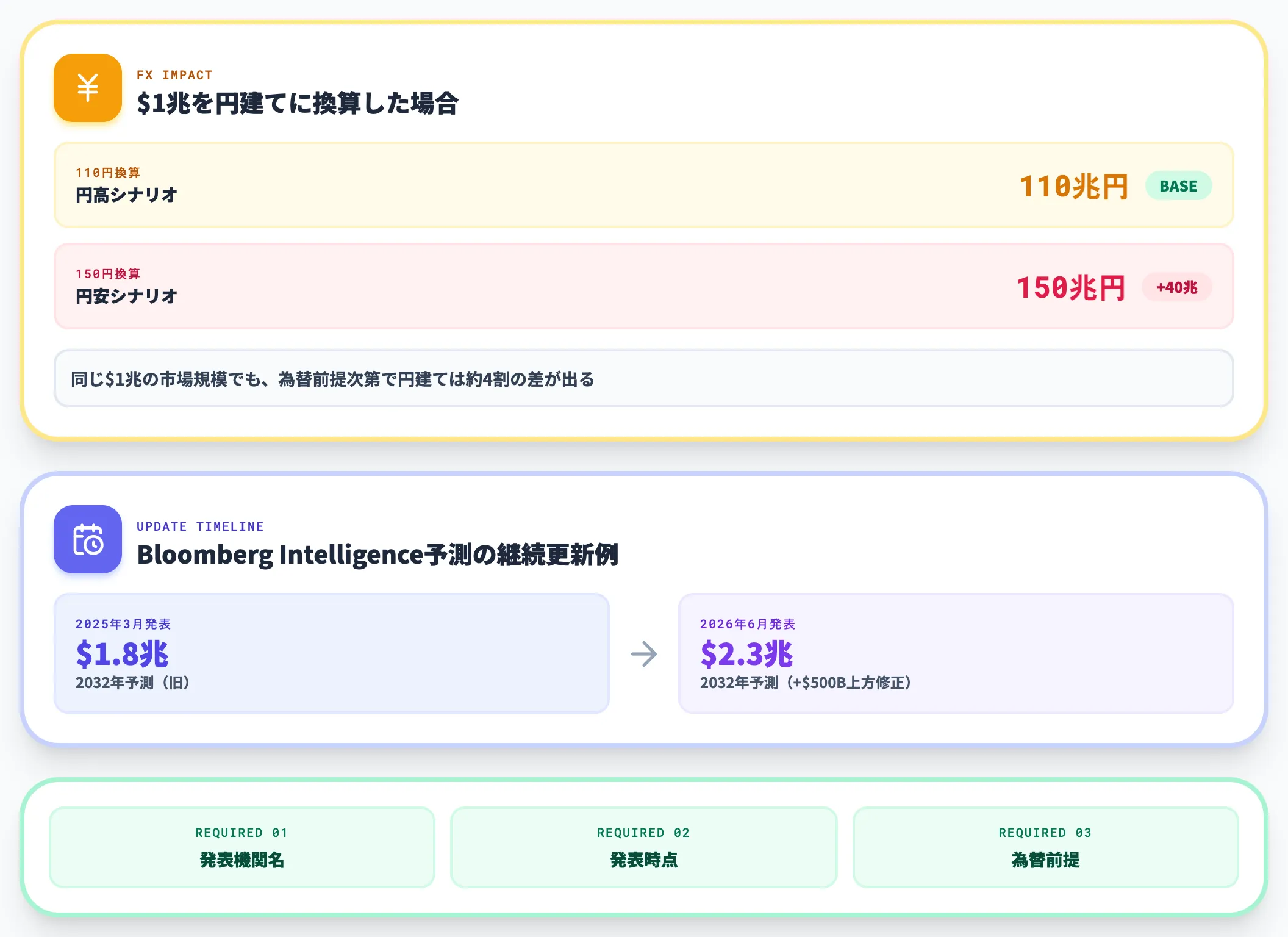Viewport: 1288px width, 937px height.
Task: Click the +$500B上方修正 caption
Action: [806, 683]
